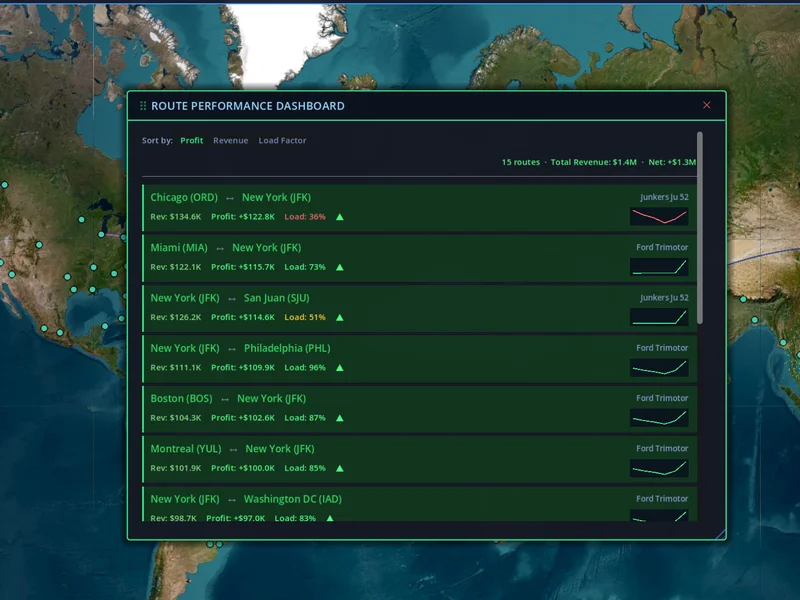This screenshot has width=800, height=600.
Task: Click the sparkline chart on the Montreal route row
Action: click(658, 467)
